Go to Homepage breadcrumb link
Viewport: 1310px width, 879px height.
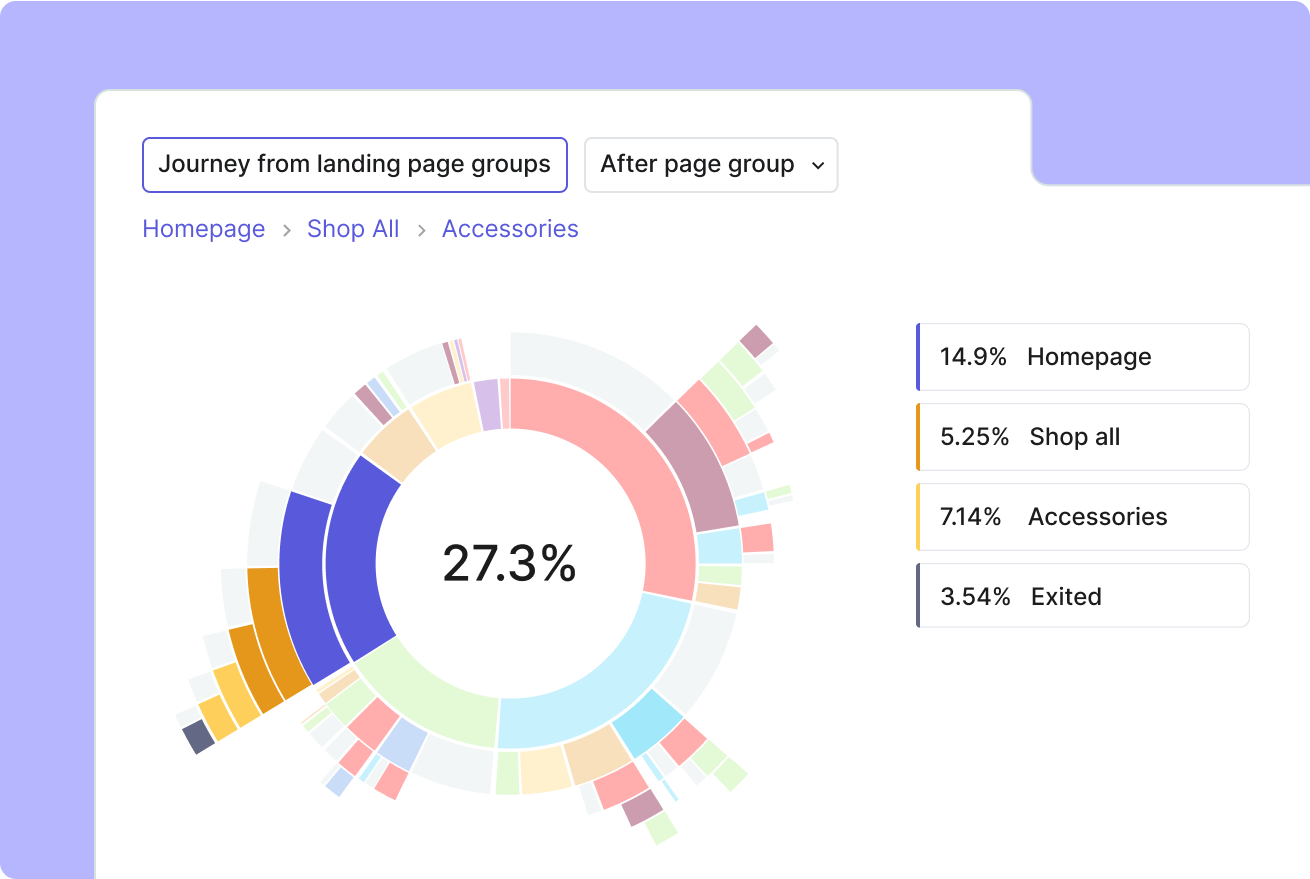click(x=204, y=229)
